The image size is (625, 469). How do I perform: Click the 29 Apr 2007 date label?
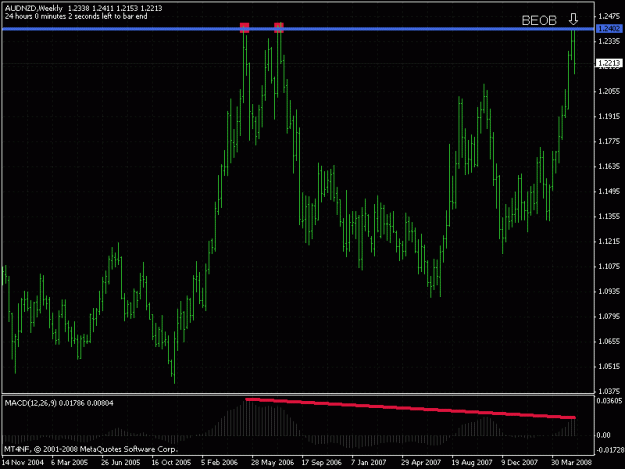(421, 462)
